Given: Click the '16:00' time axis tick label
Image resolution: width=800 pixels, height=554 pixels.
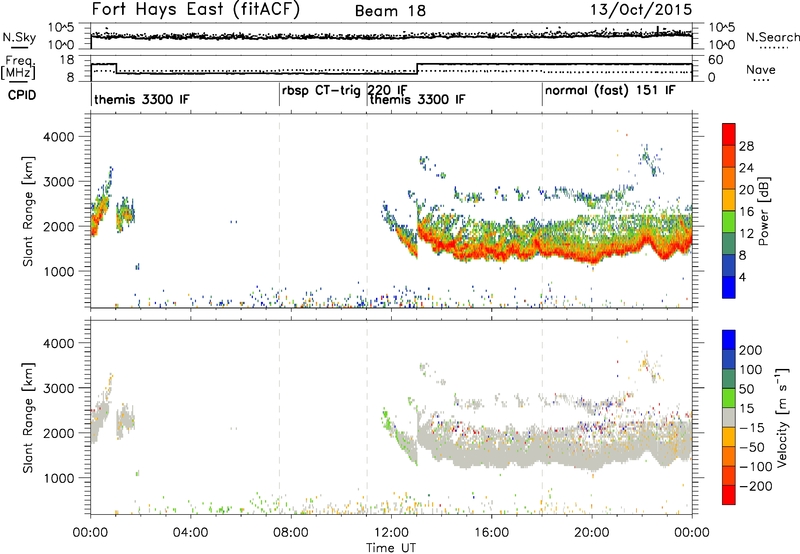Looking at the screenshot, I should pyautogui.click(x=491, y=533).
